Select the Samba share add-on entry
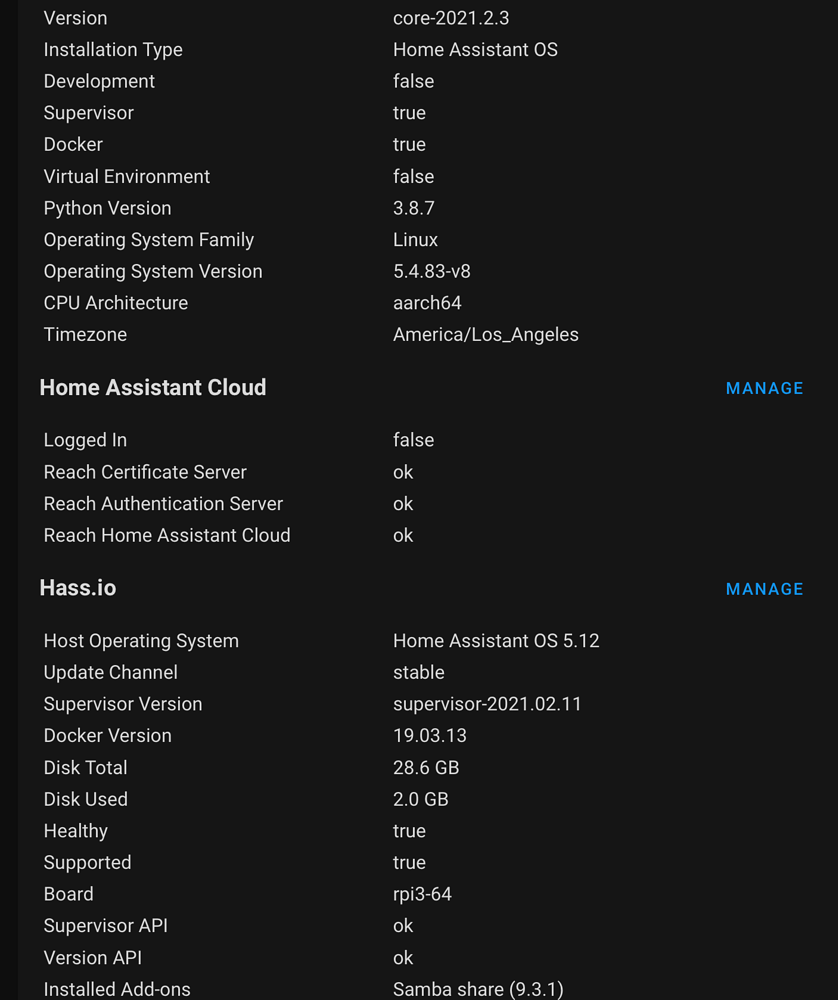 pos(477,989)
